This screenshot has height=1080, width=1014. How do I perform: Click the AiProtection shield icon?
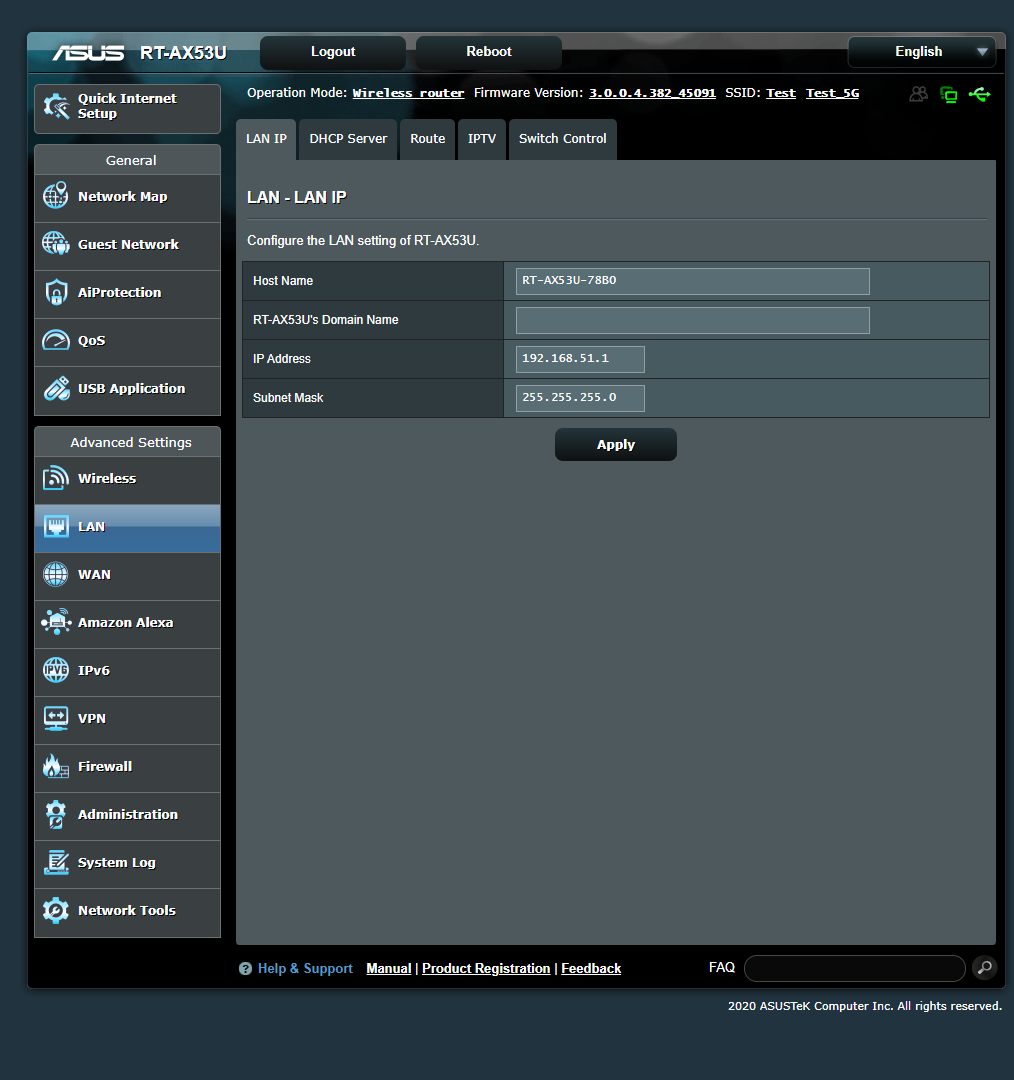coord(56,292)
